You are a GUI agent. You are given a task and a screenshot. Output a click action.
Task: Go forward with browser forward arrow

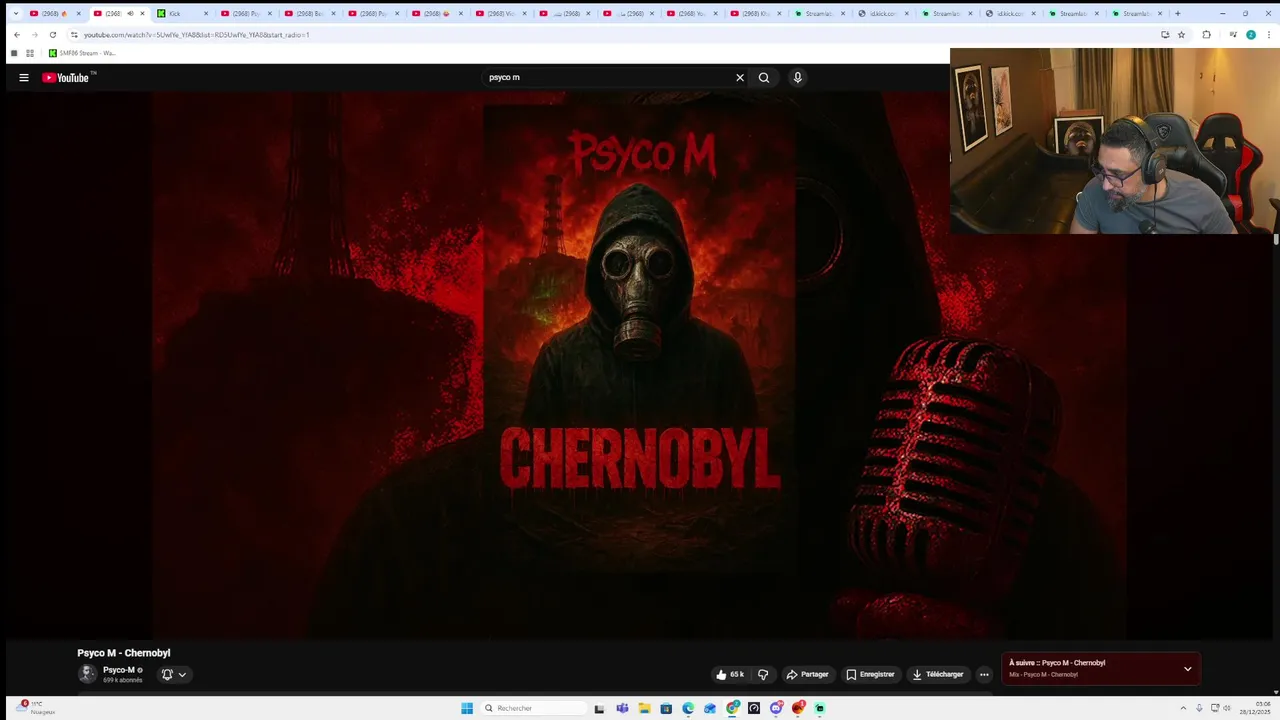(34, 35)
